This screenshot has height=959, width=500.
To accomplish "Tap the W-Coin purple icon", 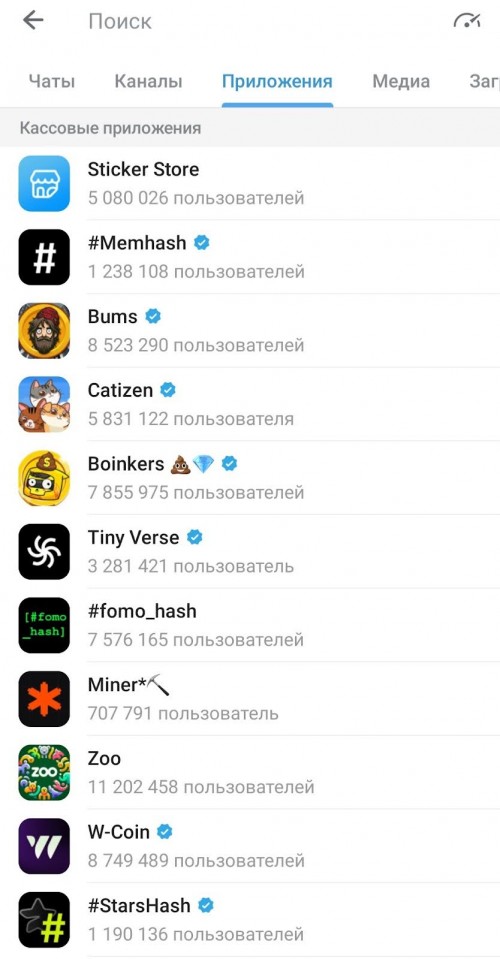I will coord(44,846).
